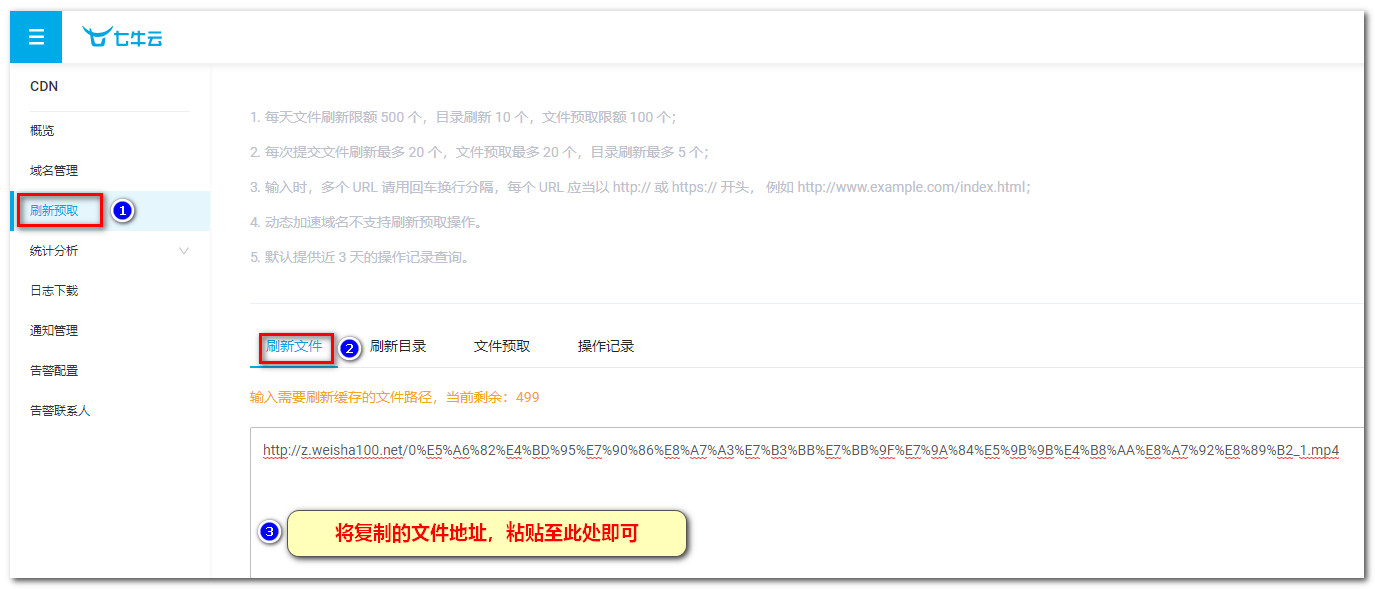Screen dimensions: 1375x589
Task: Expand the 统计分析 chevron arrow
Action: point(183,251)
